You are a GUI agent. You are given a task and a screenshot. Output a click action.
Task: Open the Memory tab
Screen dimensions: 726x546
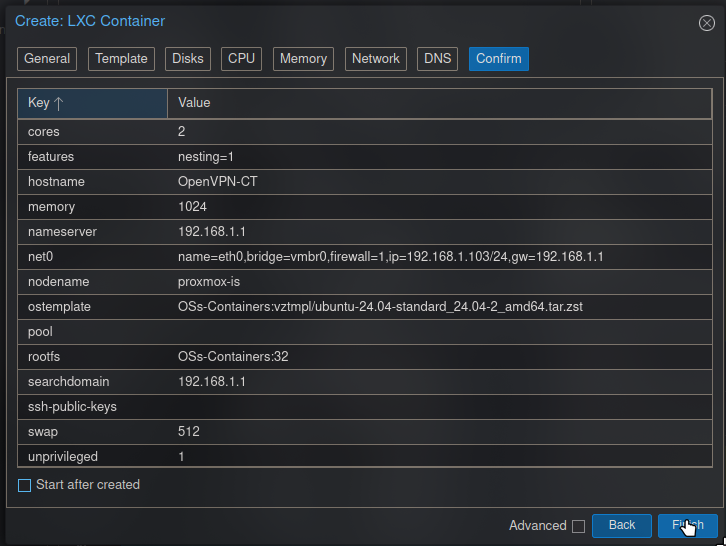303,59
